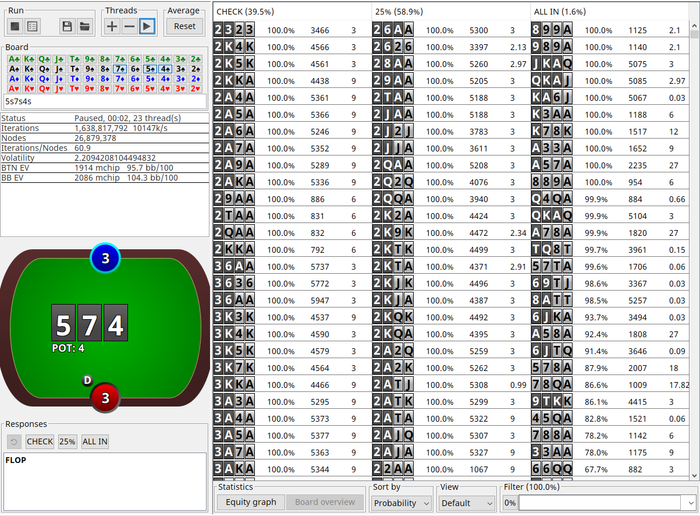
Task: Deselect the 4 of spades board card
Action: point(166,69)
